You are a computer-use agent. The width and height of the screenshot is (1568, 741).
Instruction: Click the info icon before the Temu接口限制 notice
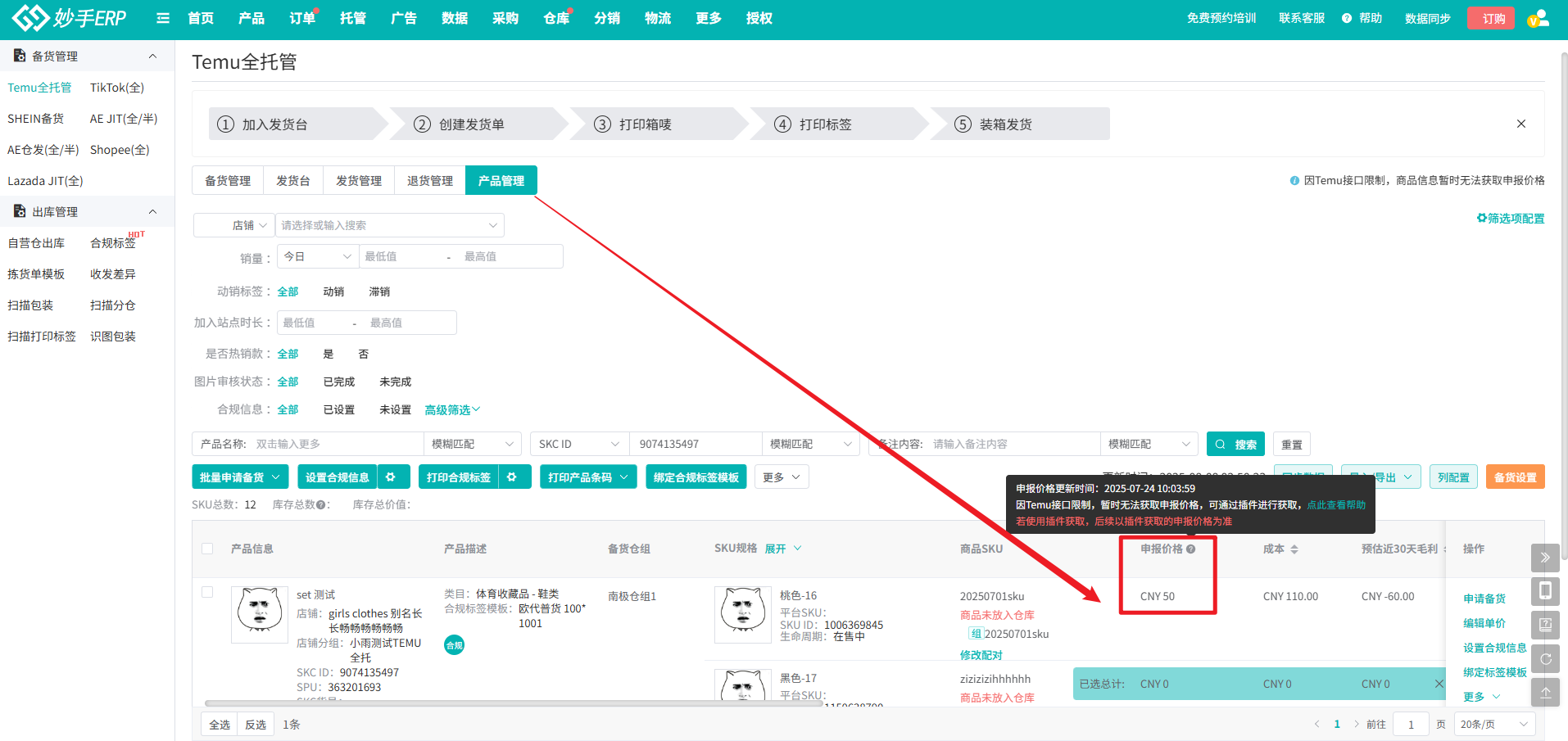click(x=1294, y=180)
